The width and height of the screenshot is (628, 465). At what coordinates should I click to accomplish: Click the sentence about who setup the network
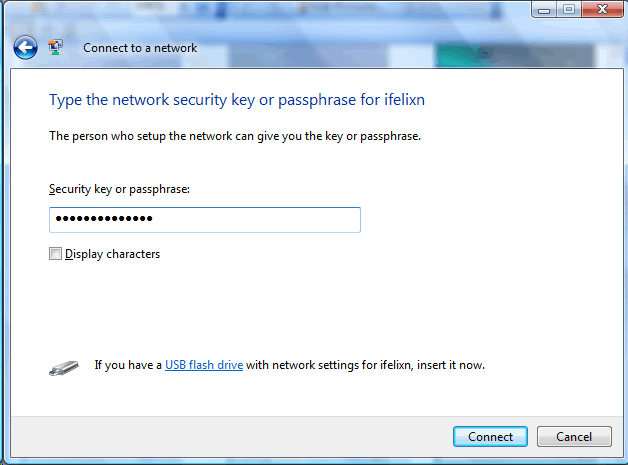pyautogui.click(x=235, y=136)
